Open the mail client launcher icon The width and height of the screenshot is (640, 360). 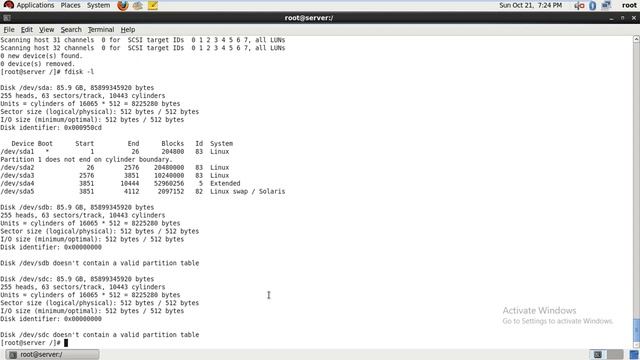[x=138, y=5]
